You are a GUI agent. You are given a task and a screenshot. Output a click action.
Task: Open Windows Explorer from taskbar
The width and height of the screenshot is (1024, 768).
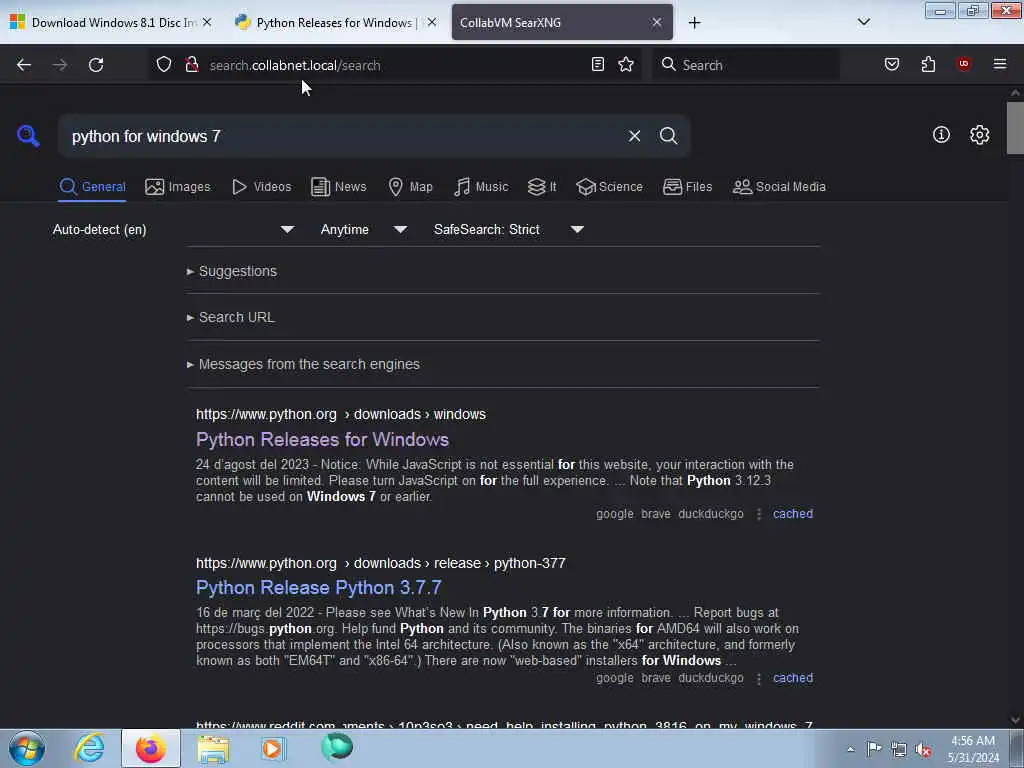point(213,748)
